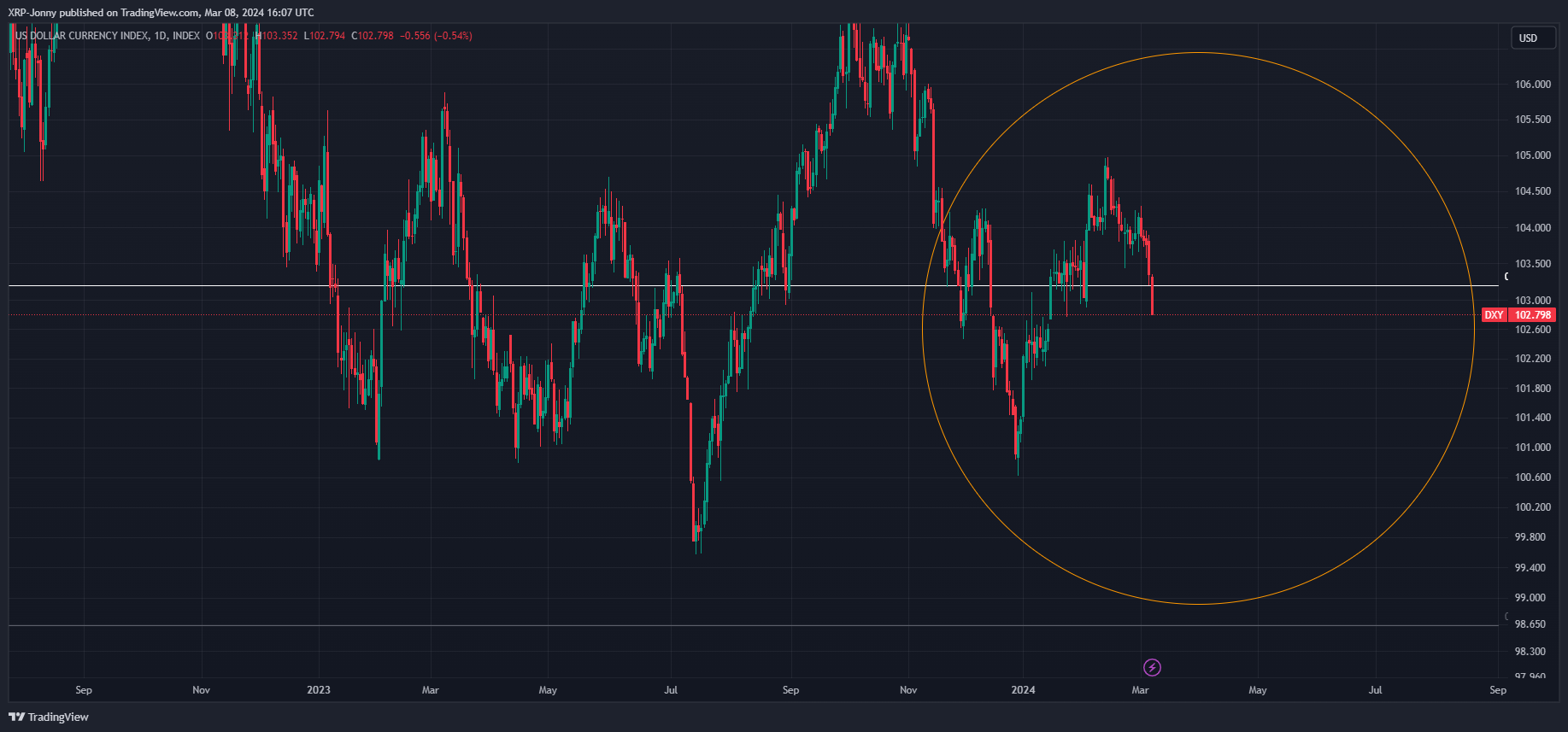Click the 2023 label on time axis
The image size is (1568, 732).
coord(319,690)
